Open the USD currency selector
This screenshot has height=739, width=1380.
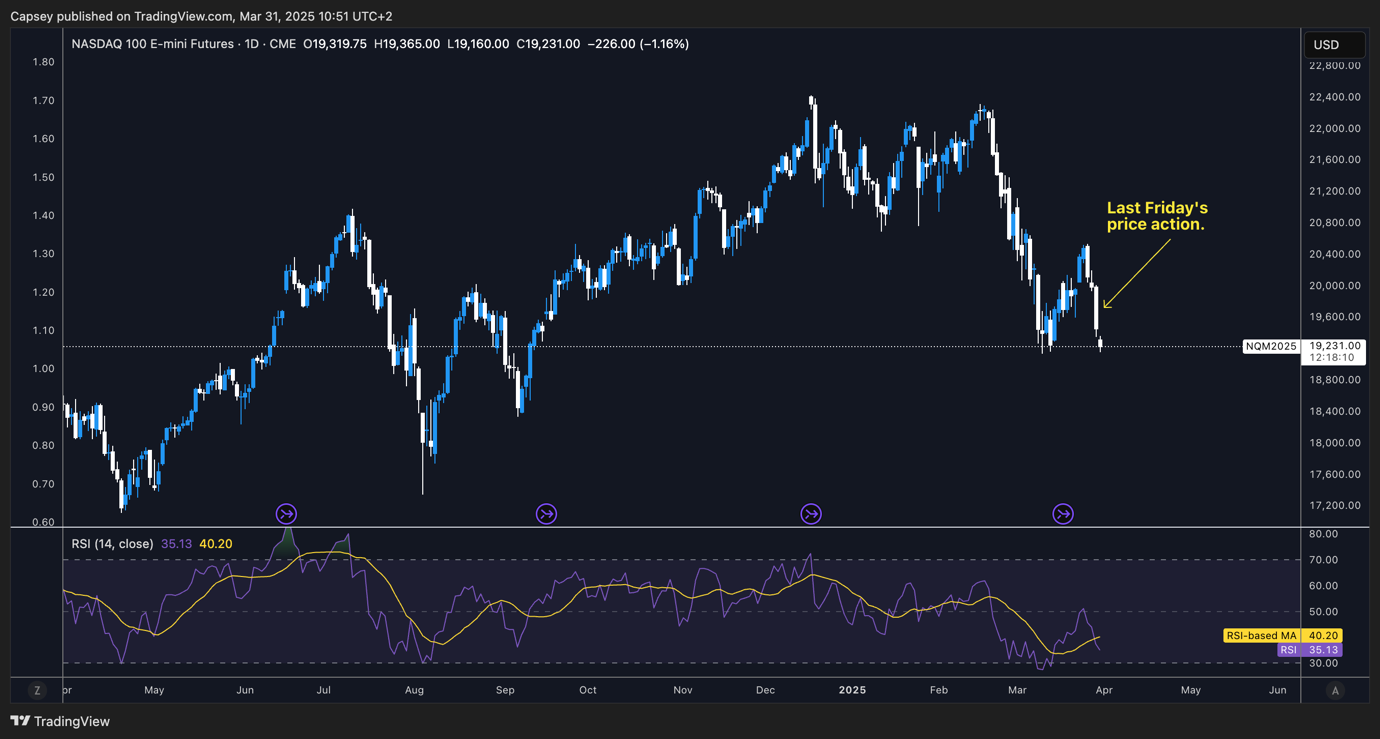(x=1333, y=45)
